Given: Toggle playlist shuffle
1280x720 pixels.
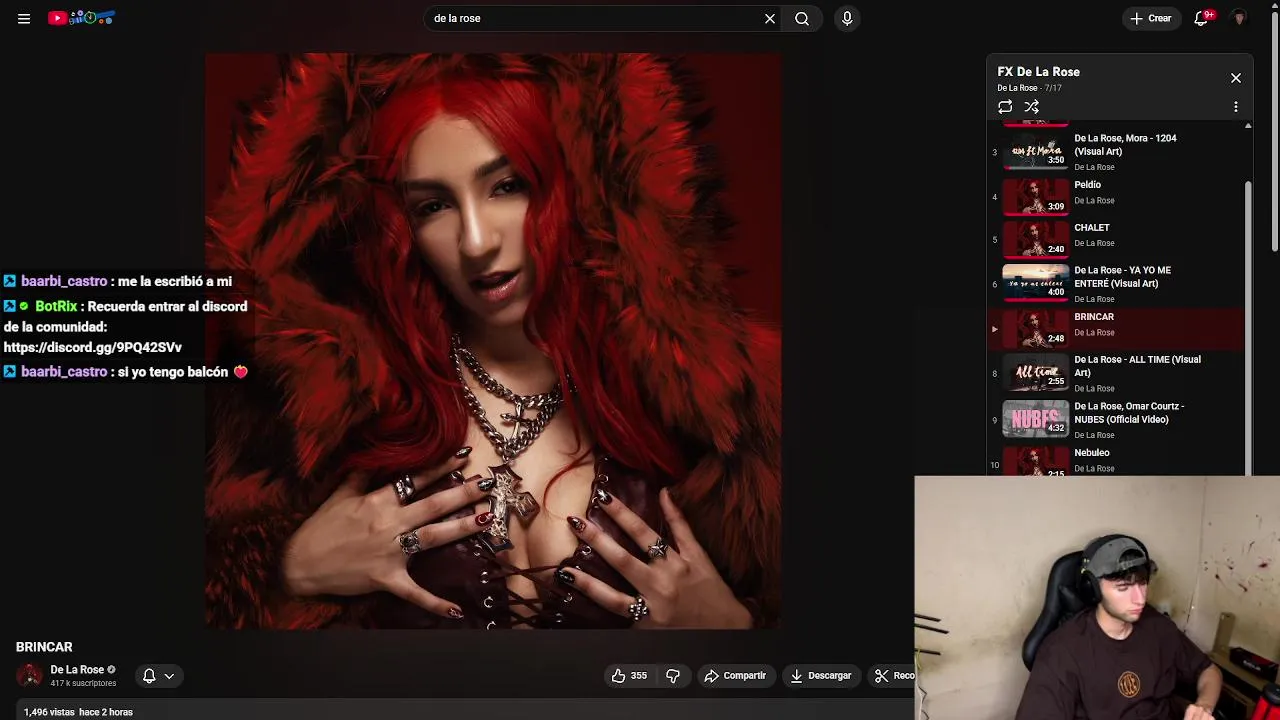Looking at the screenshot, I should 1032,107.
